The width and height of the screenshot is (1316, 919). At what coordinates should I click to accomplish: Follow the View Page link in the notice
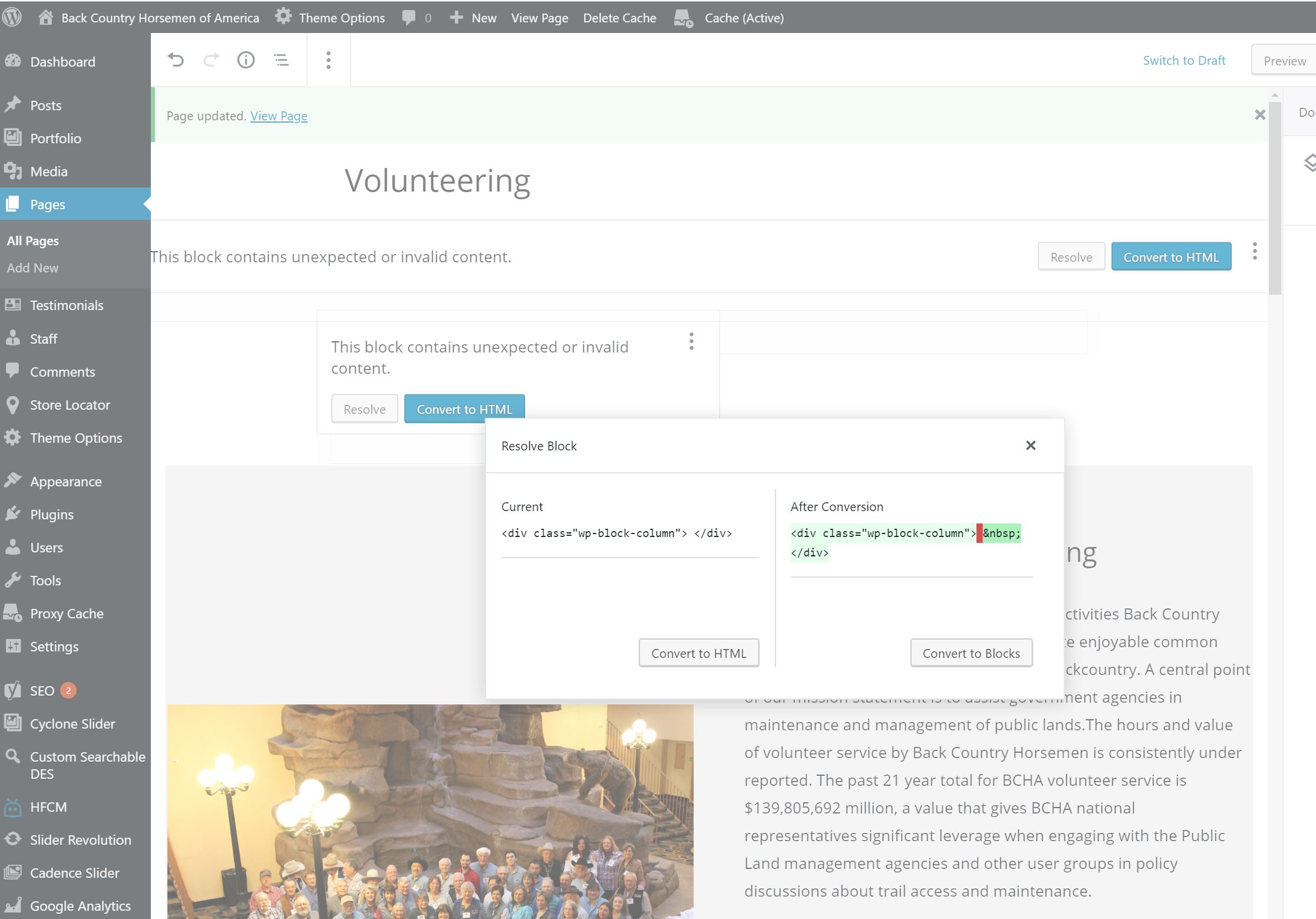point(279,116)
